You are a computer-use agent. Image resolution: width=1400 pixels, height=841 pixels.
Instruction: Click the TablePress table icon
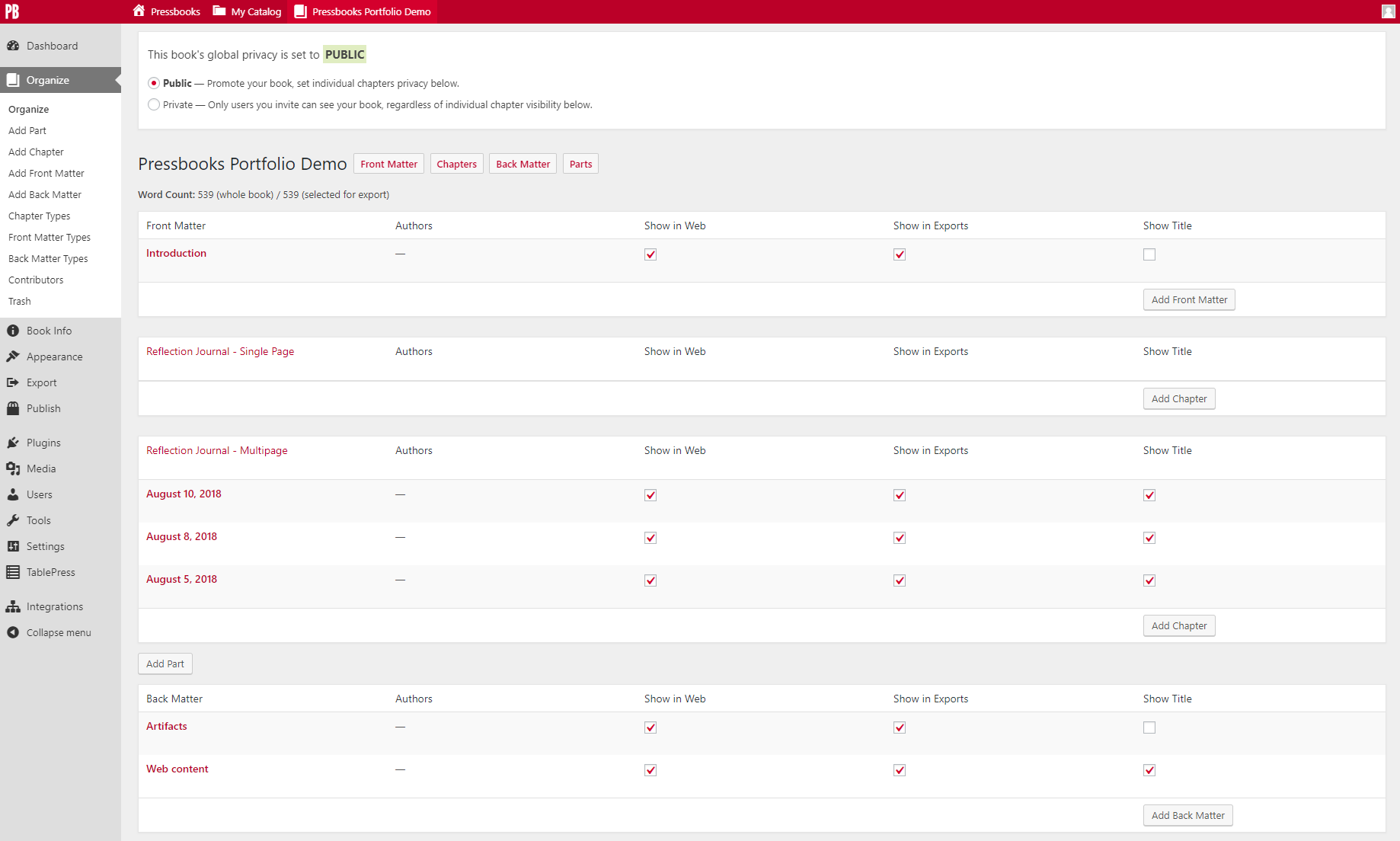click(x=13, y=572)
